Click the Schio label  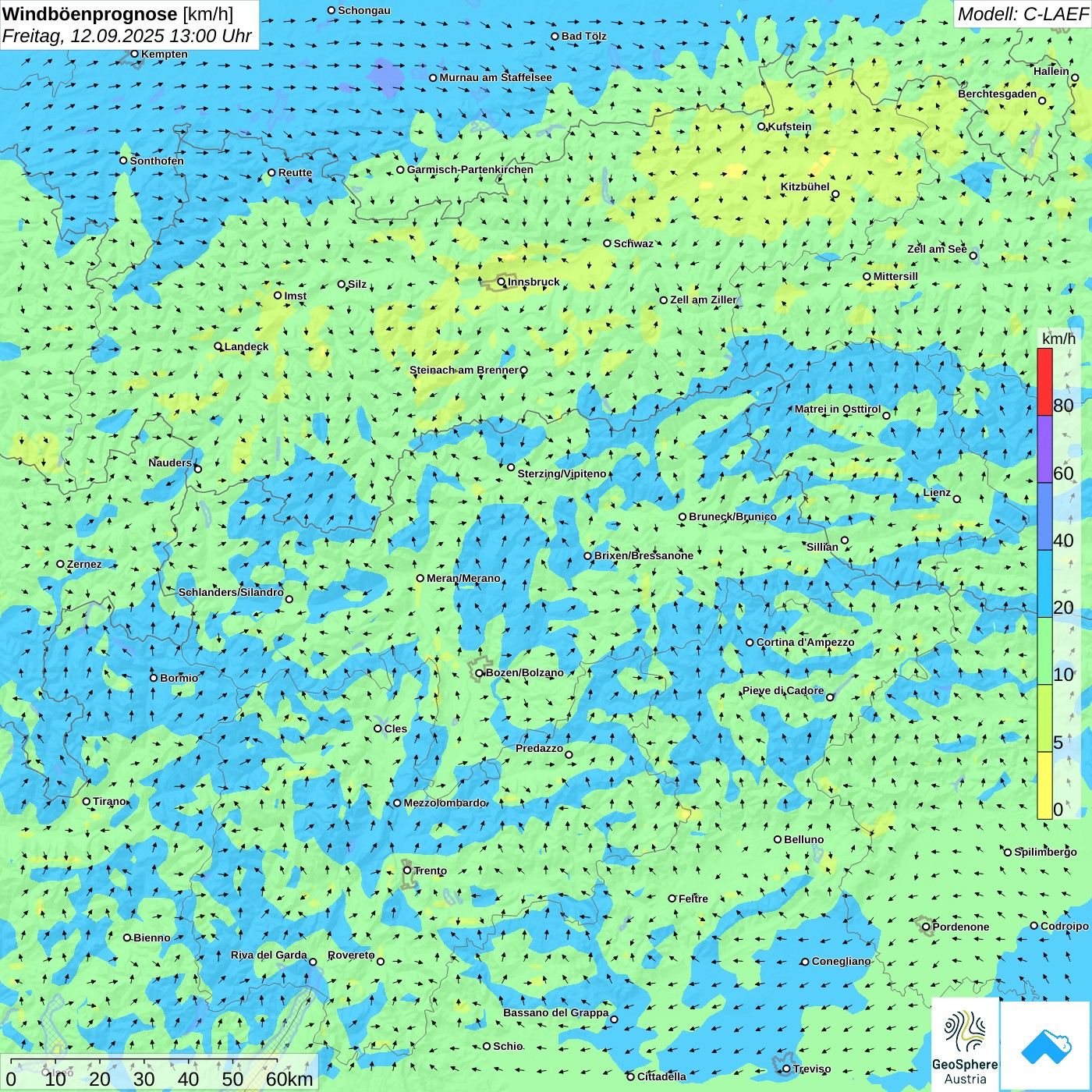pyautogui.click(x=509, y=1046)
